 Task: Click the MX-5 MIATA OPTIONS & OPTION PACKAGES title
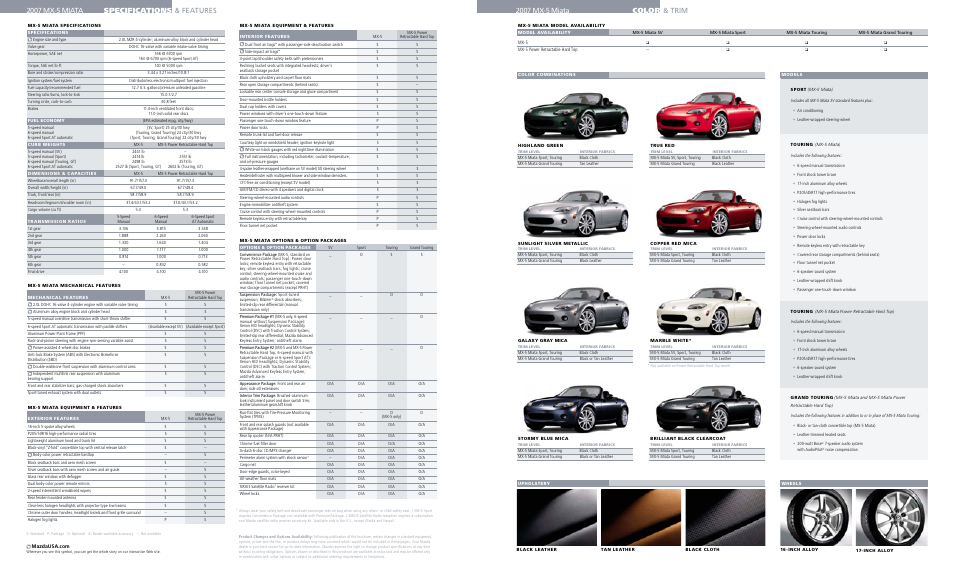293,240
